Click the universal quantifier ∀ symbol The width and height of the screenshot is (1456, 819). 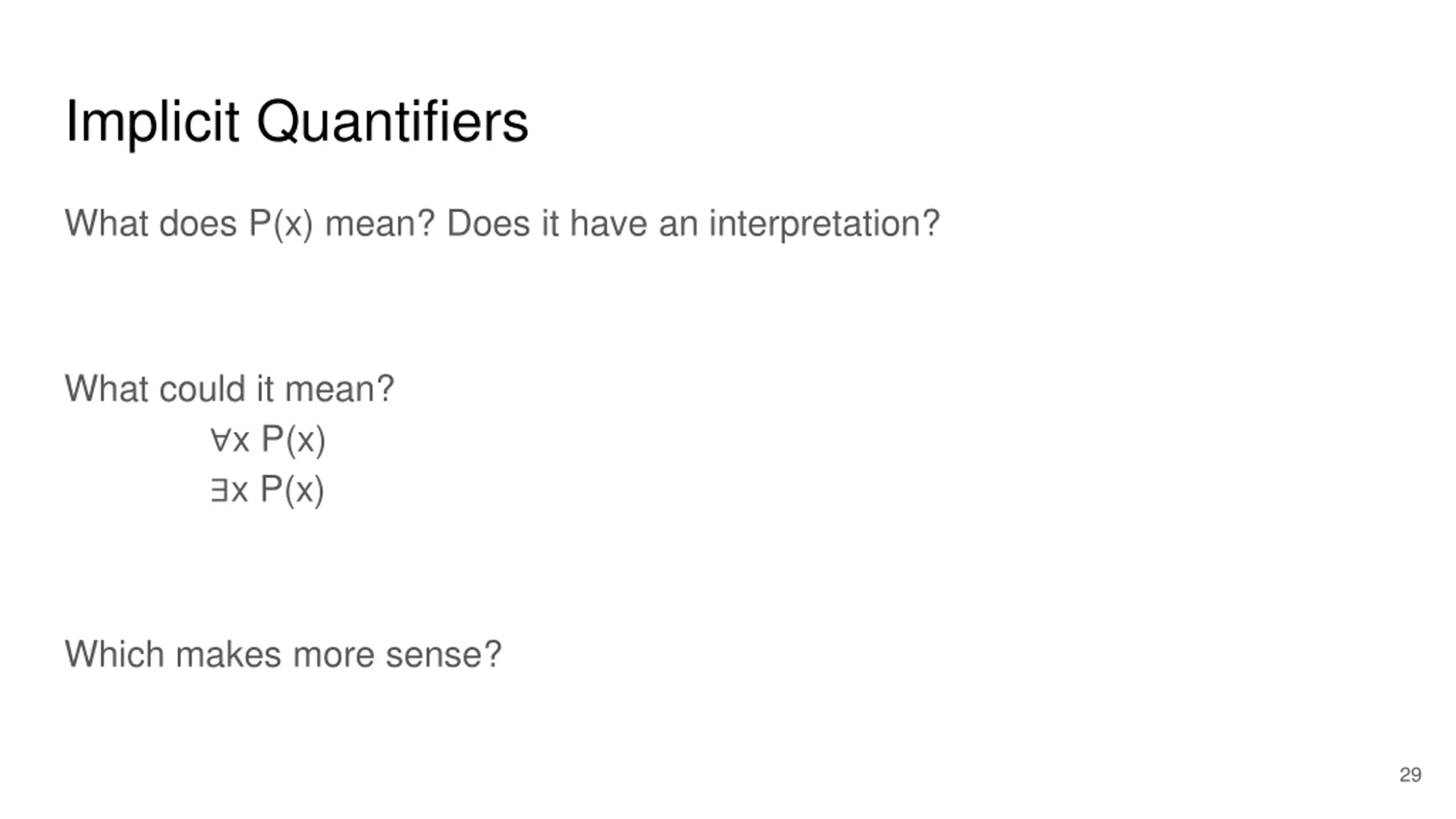tap(220, 440)
